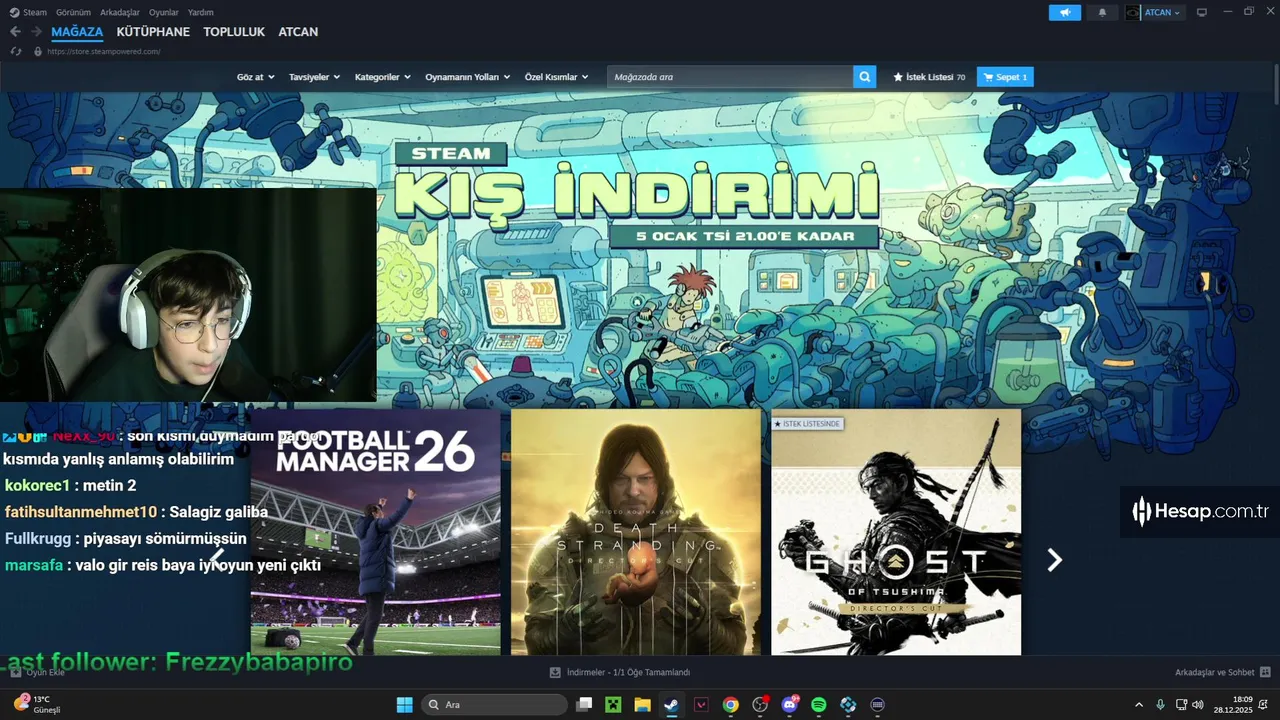This screenshot has width=1280, height=720.
Task: Select the KÜTÜPHANE tab
Action: (153, 32)
